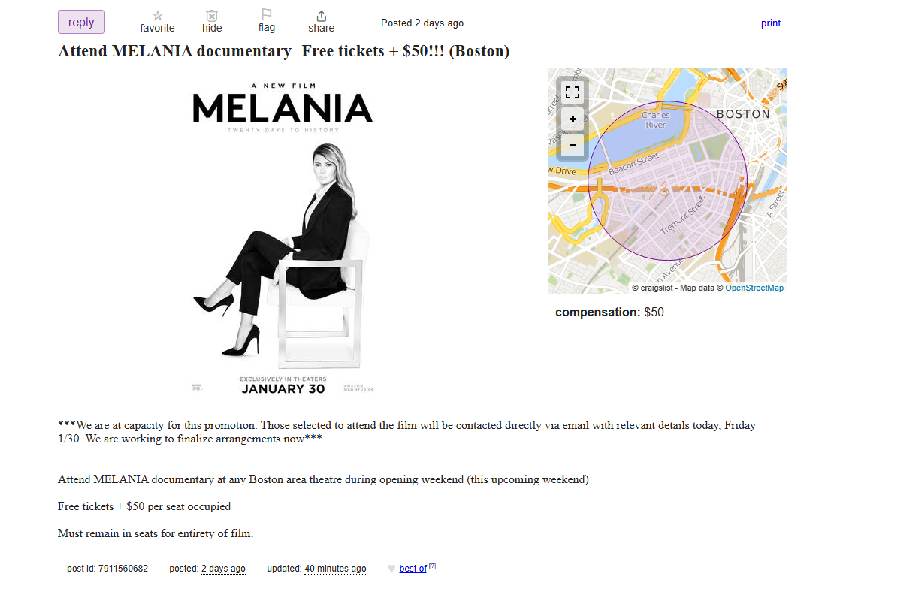Screen dimensions: 900x600
Task: Open the share icon options
Action: click(321, 16)
